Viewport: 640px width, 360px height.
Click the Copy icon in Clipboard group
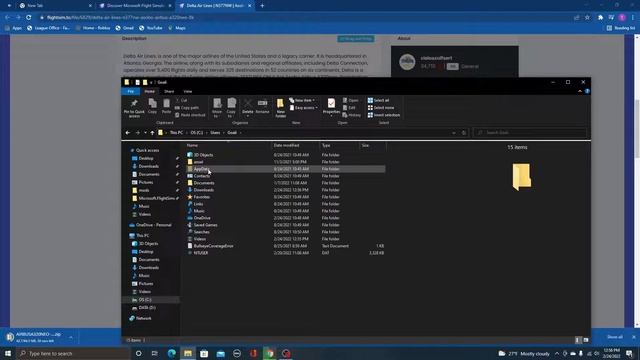152,106
